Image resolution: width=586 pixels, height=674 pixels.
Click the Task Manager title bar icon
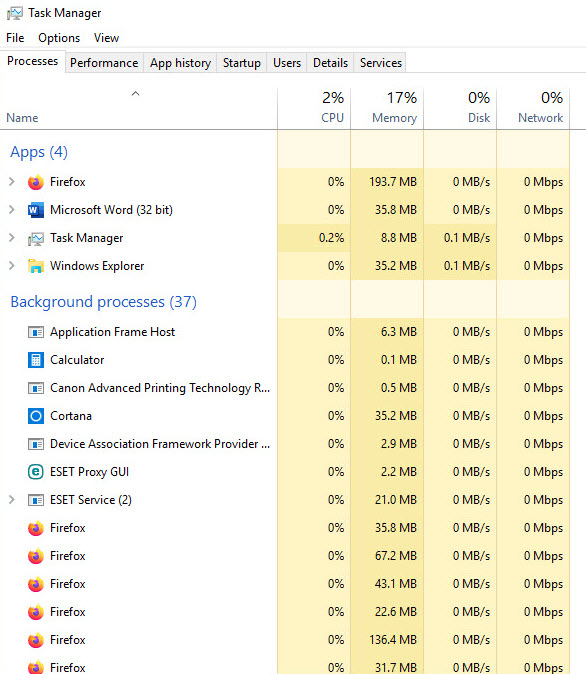[15, 13]
